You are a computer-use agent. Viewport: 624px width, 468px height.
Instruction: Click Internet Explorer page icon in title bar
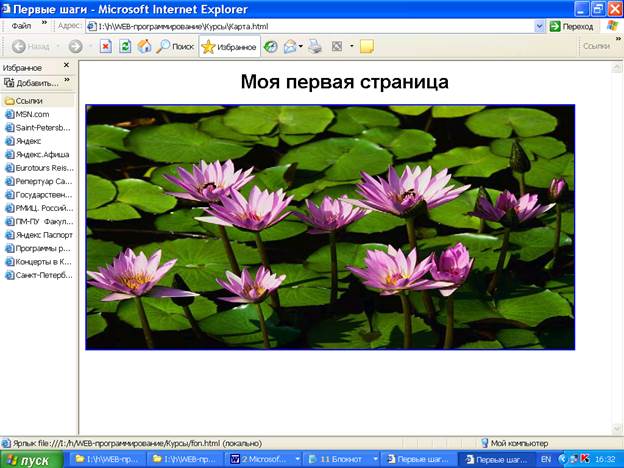pos(6,8)
